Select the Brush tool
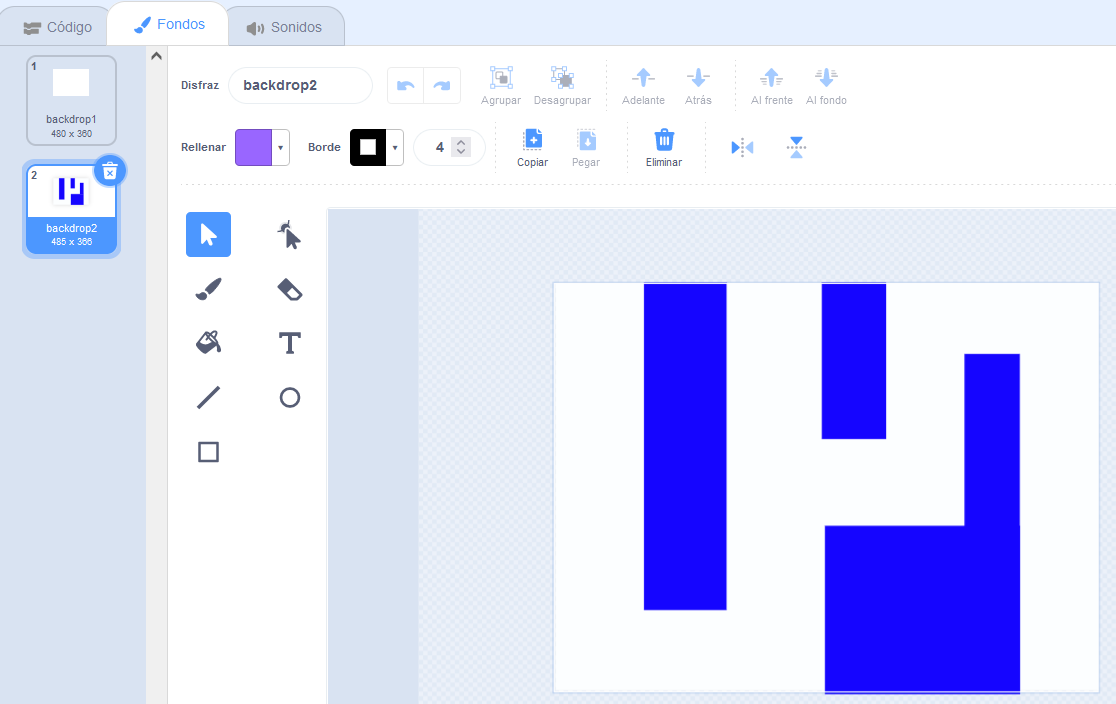 point(208,290)
